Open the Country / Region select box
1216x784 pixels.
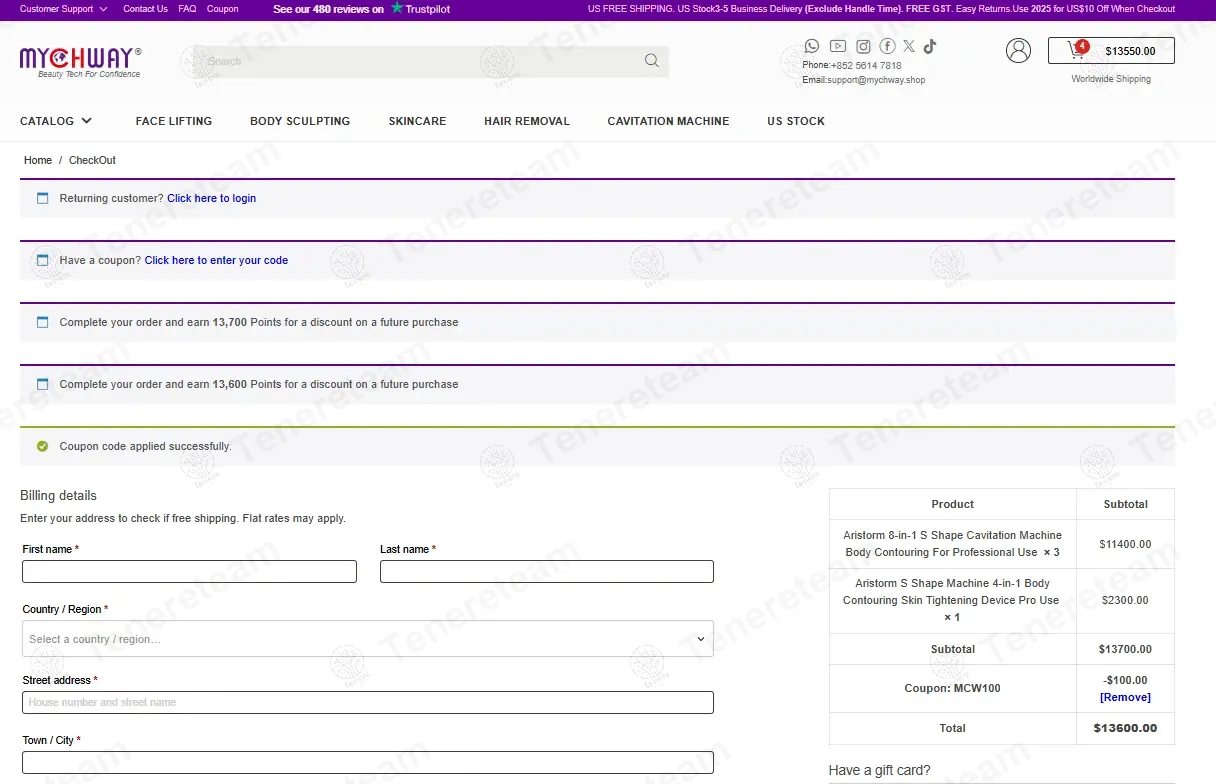pyautogui.click(x=368, y=639)
